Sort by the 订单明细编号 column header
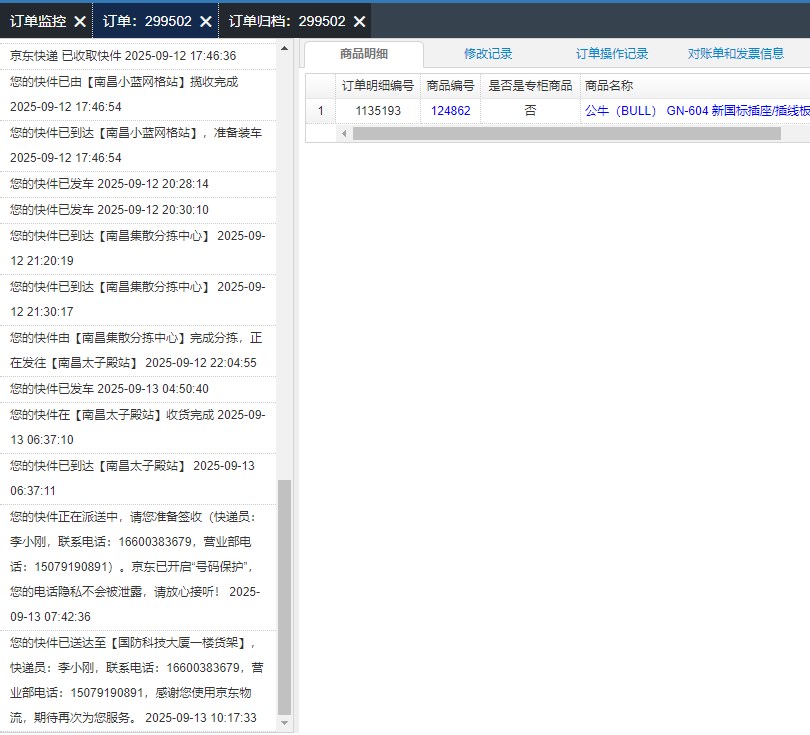Screen dimensions: 810x735 coord(377,86)
